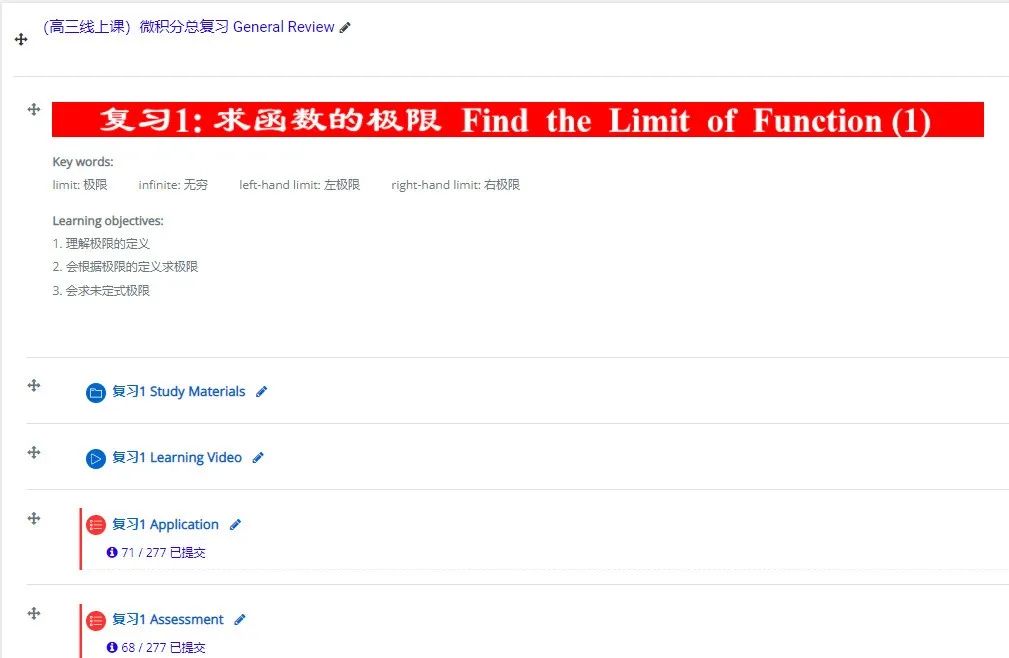Edit the 复习1 Learning Video title via pencil
Screen dimensions: 1009x658
258,458
